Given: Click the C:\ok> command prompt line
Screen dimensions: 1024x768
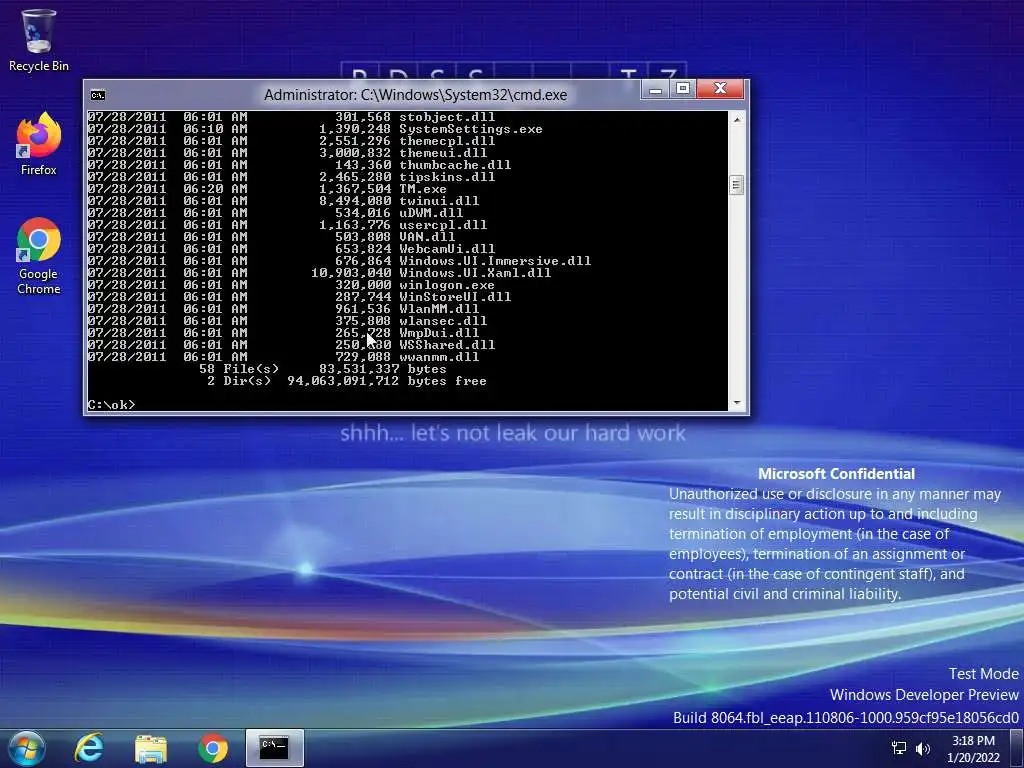Looking at the screenshot, I should pyautogui.click(x=111, y=405).
